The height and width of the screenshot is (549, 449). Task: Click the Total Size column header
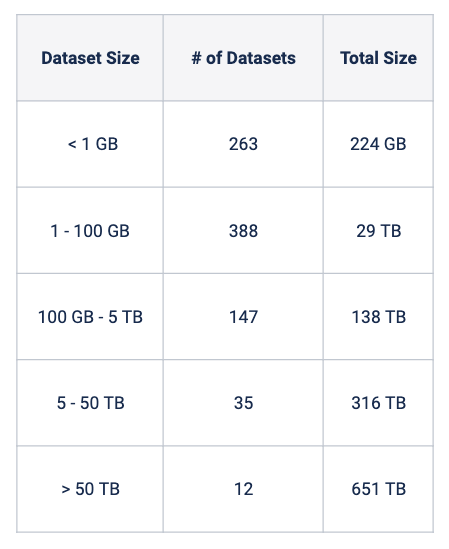click(x=378, y=58)
